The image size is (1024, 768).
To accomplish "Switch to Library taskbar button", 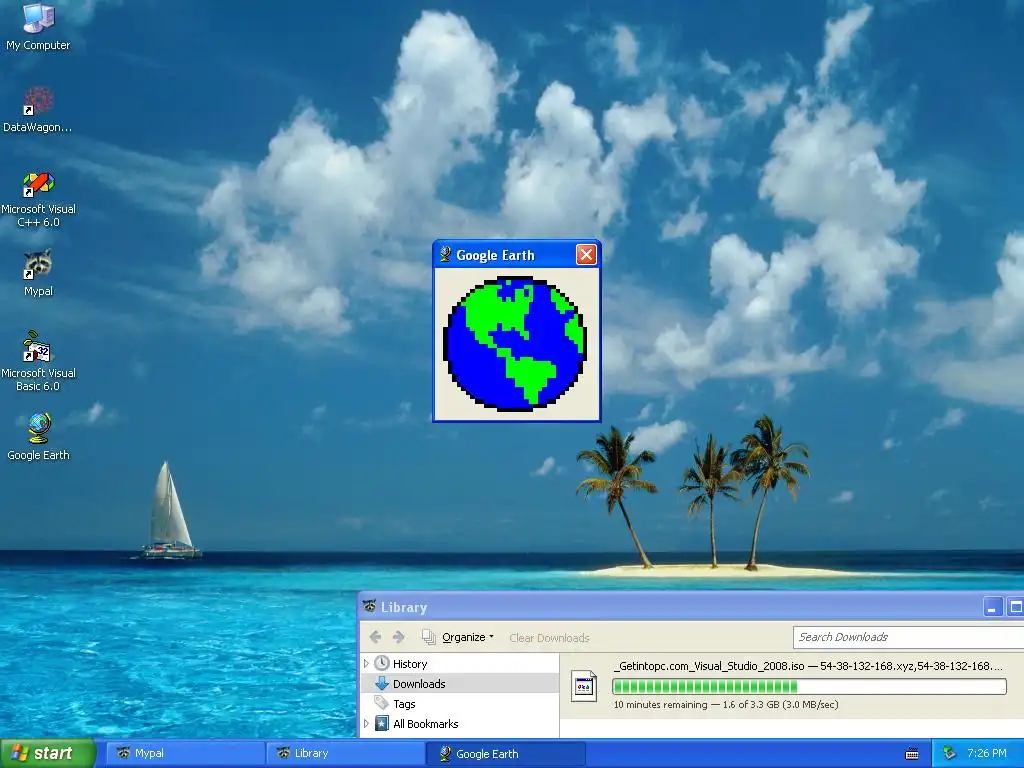I will coord(346,753).
